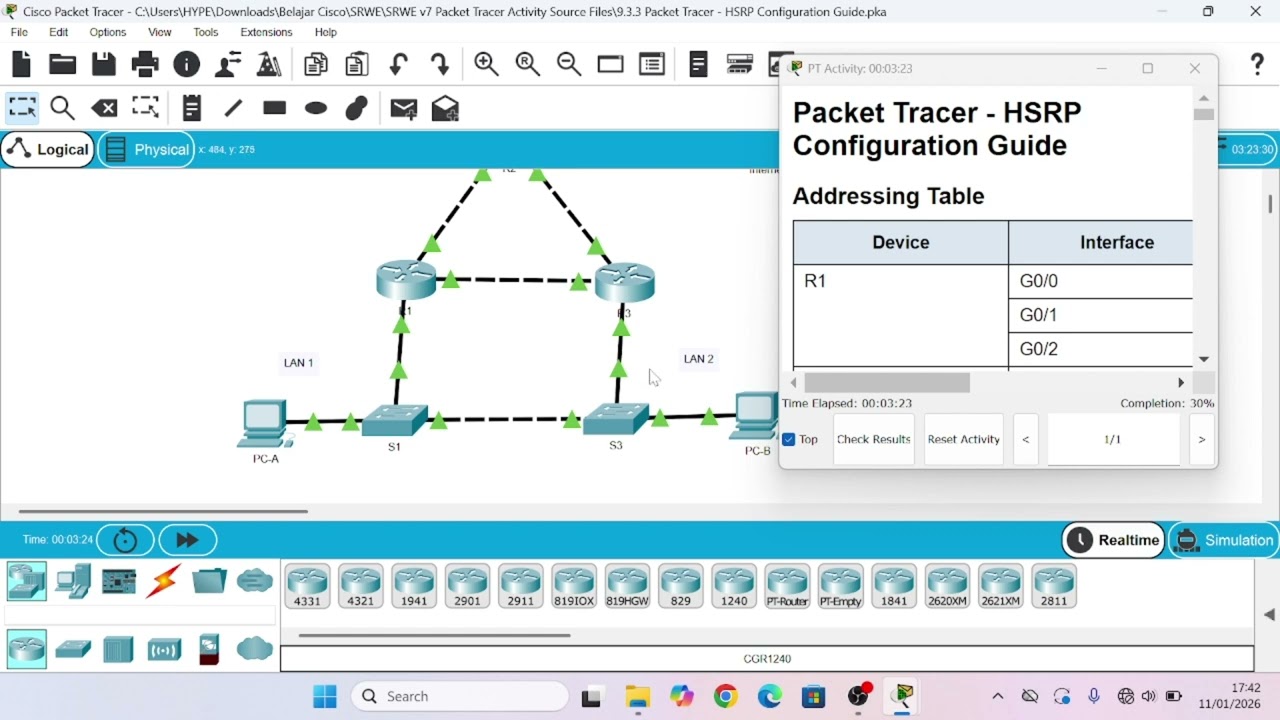Viewport: 1280px width, 720px height.
Task: Open the Help menu
Action: (326, 32)
